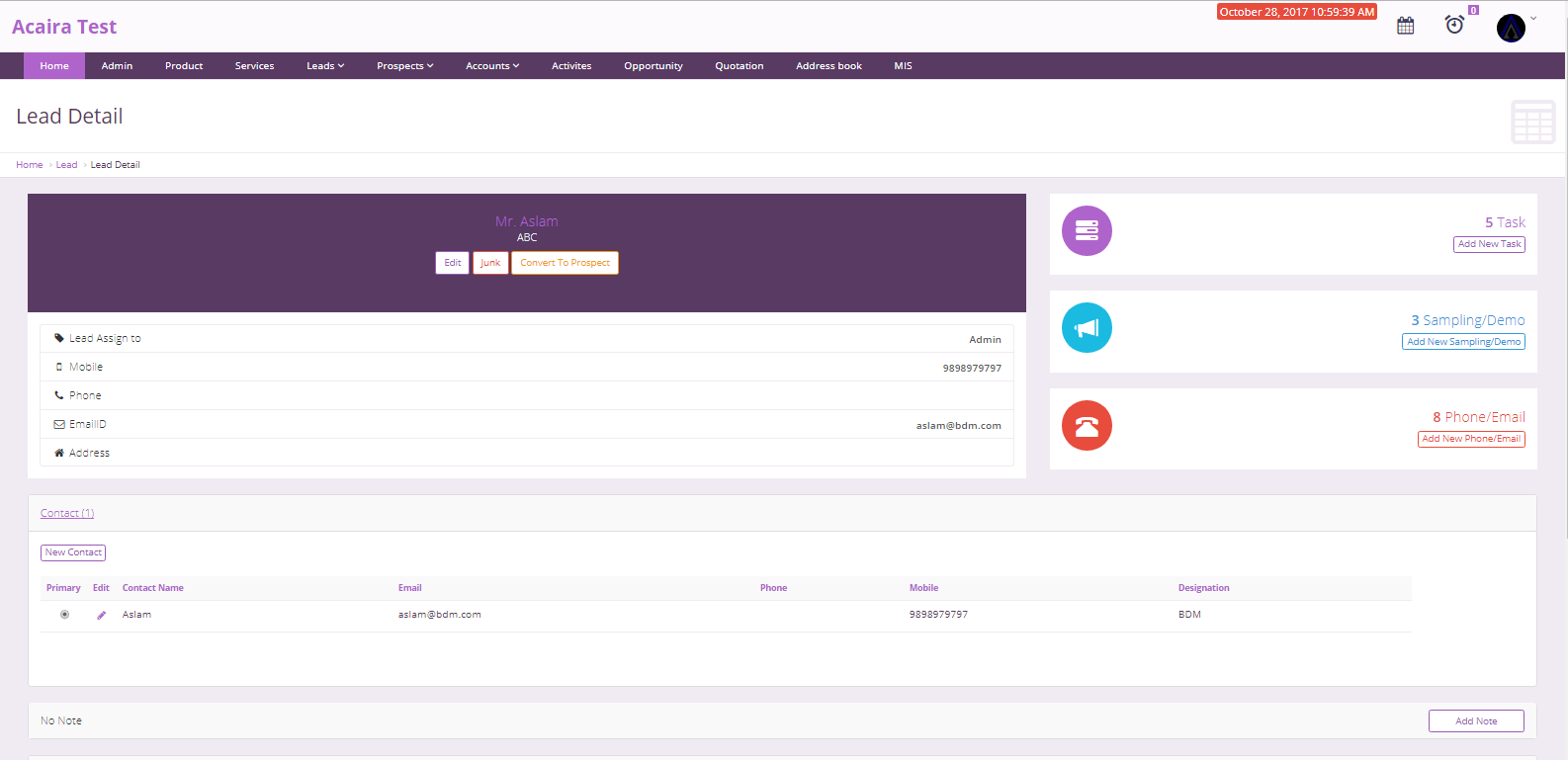Open the calendar icon in header
This screenshot has width=1568, height=760.
(1405, 26)
